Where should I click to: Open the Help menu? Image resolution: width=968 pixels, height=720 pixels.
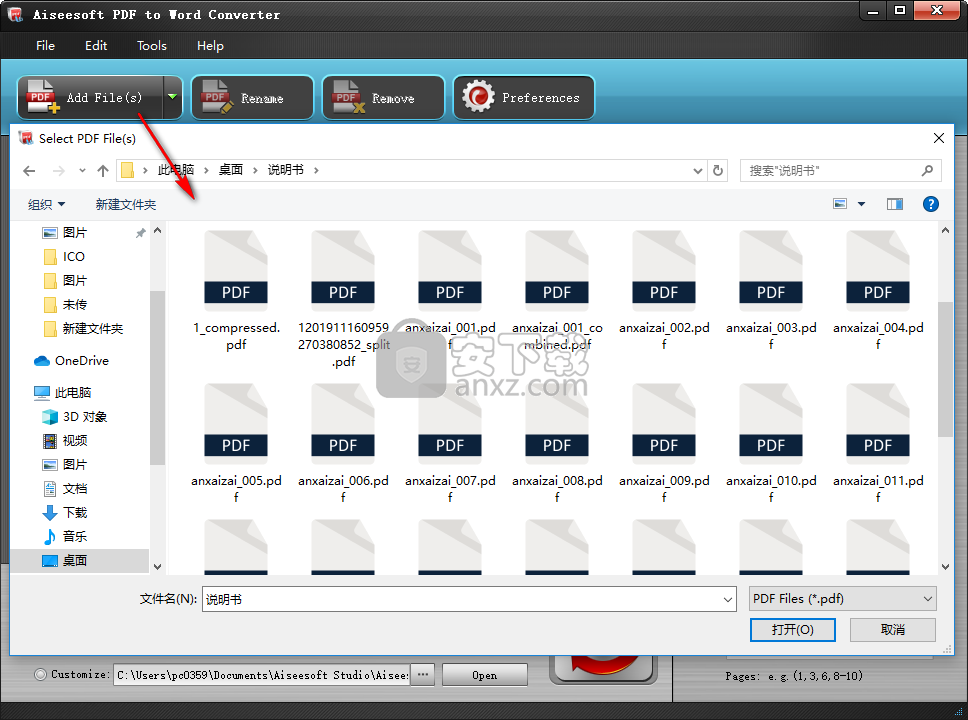[210, 46]
